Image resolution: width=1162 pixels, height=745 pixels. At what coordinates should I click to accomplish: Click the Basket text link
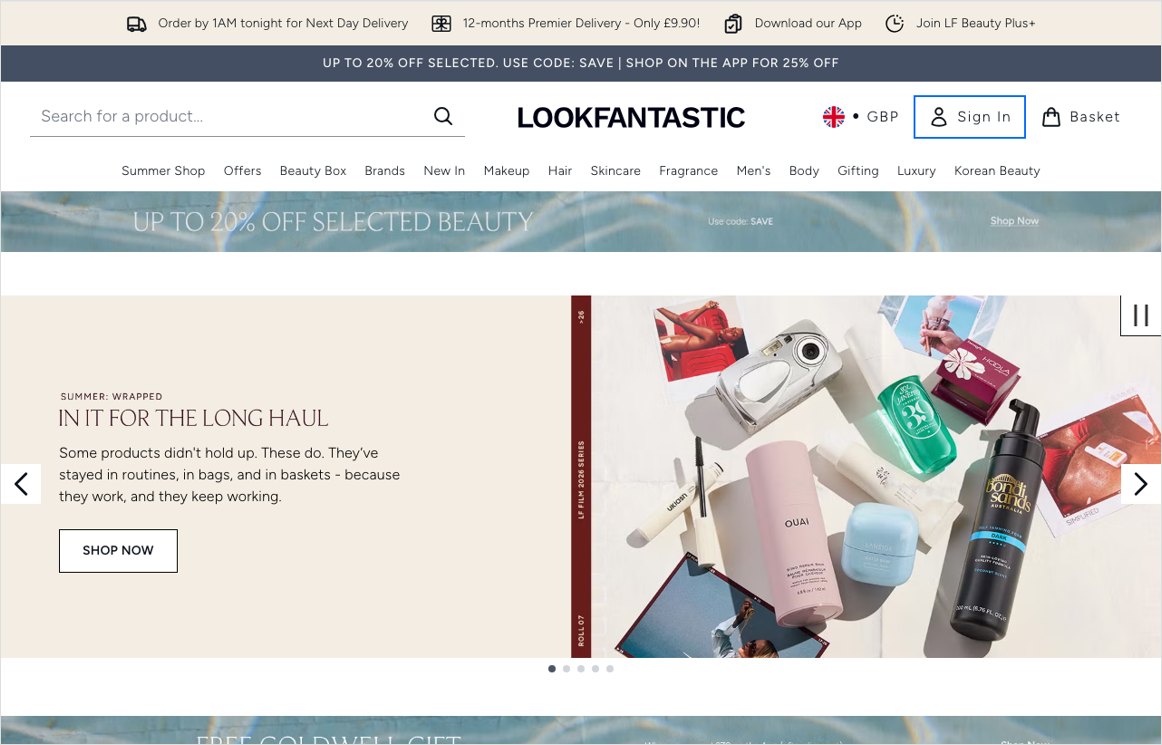[1095, 116]
